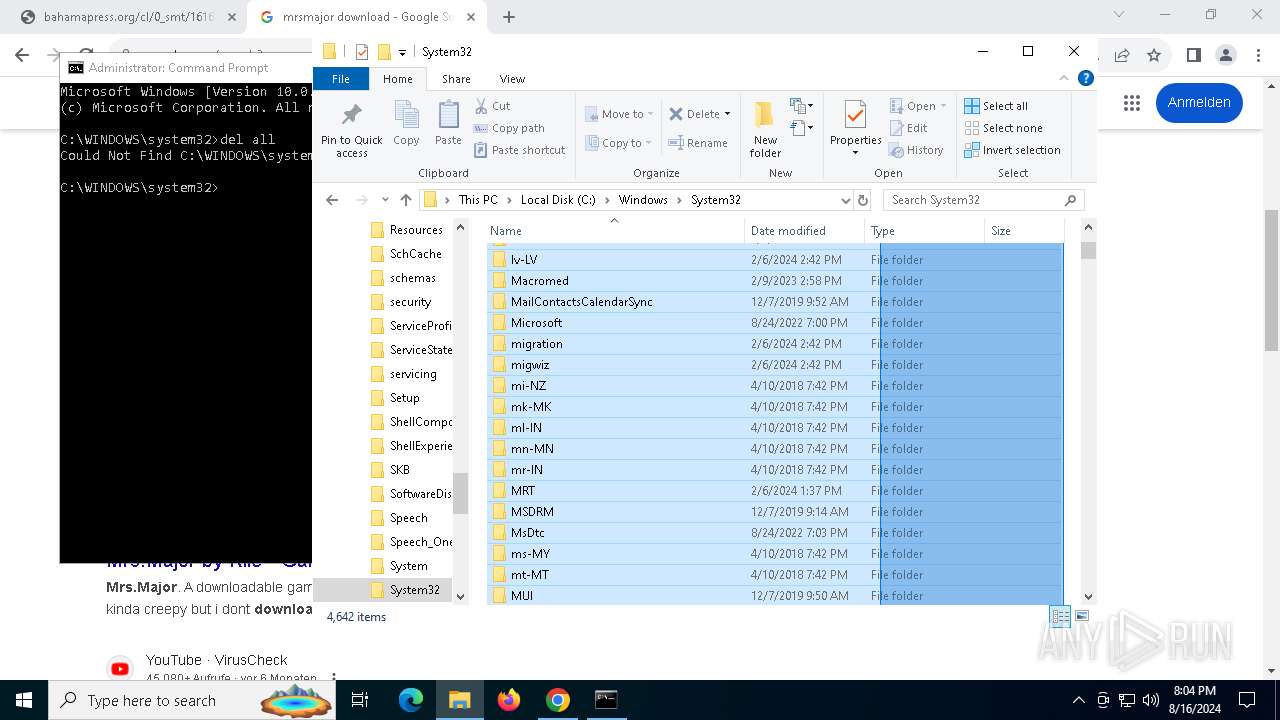Select Speech in navigation tree
1280x720 pixels.
(x=408, y=518)
